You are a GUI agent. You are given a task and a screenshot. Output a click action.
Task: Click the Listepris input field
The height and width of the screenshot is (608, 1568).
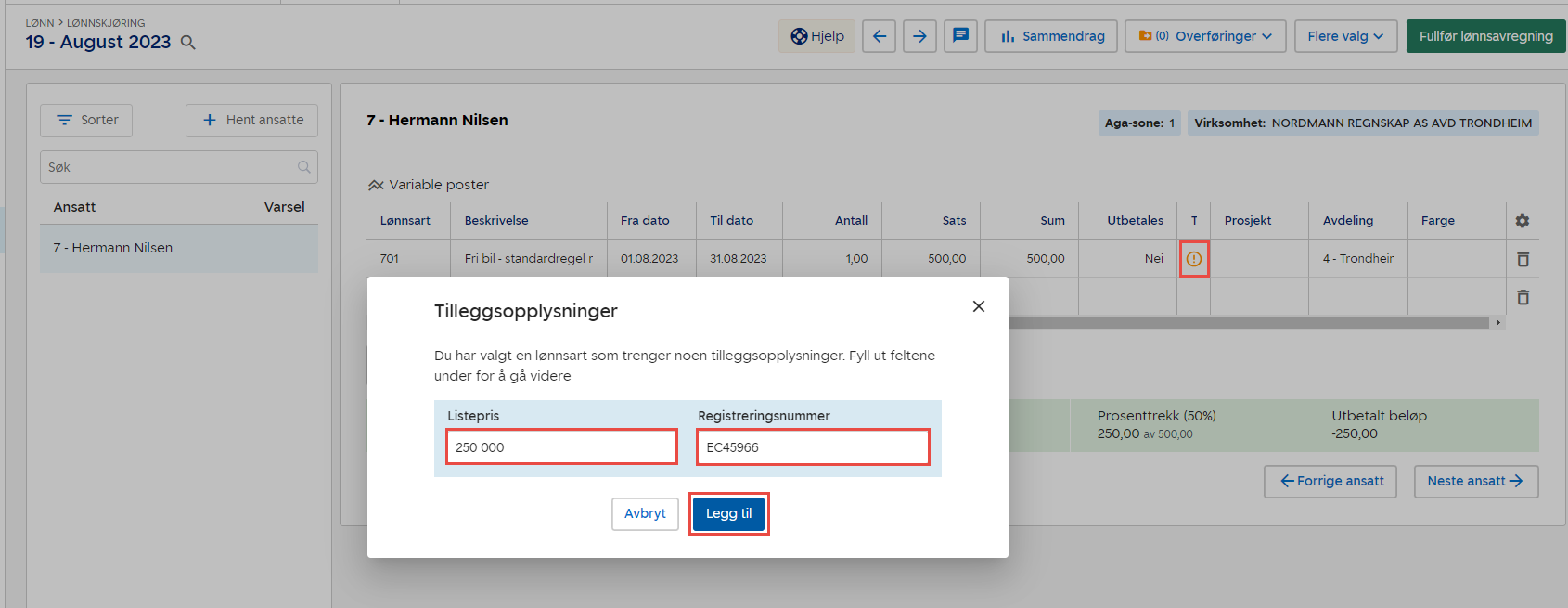pos(561,447)
